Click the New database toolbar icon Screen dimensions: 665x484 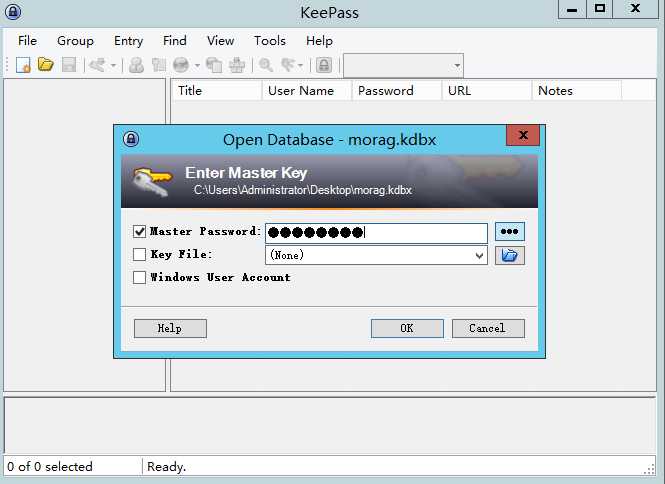click(x=23, y=65)
